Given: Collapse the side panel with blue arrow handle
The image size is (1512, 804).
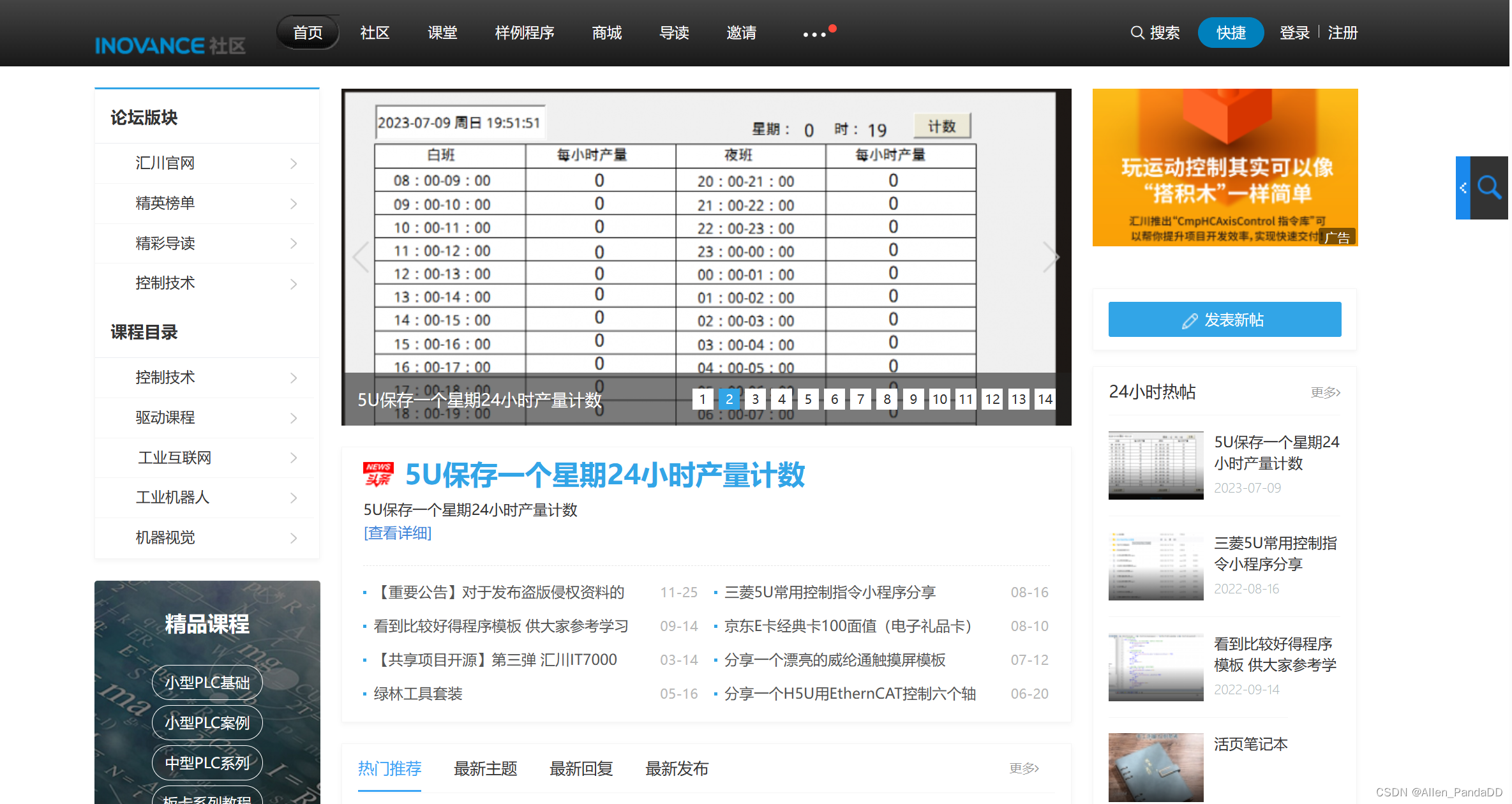Looking at the screenshot, I should coord(1463,188).
